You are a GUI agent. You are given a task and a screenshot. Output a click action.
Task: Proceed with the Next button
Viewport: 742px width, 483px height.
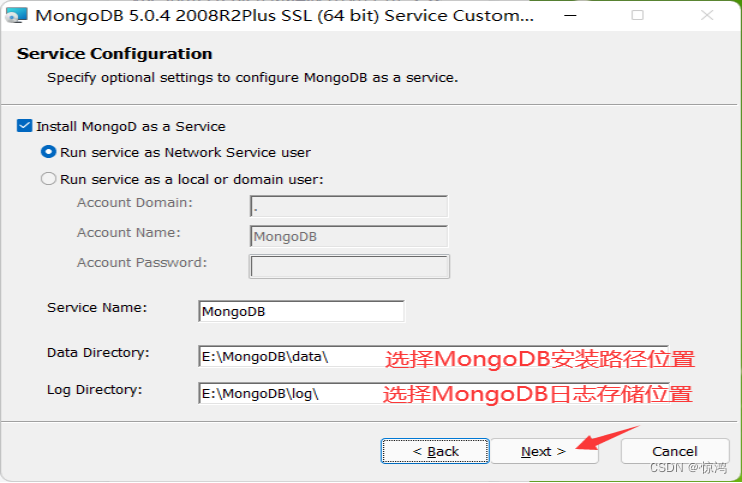(544, 451)
